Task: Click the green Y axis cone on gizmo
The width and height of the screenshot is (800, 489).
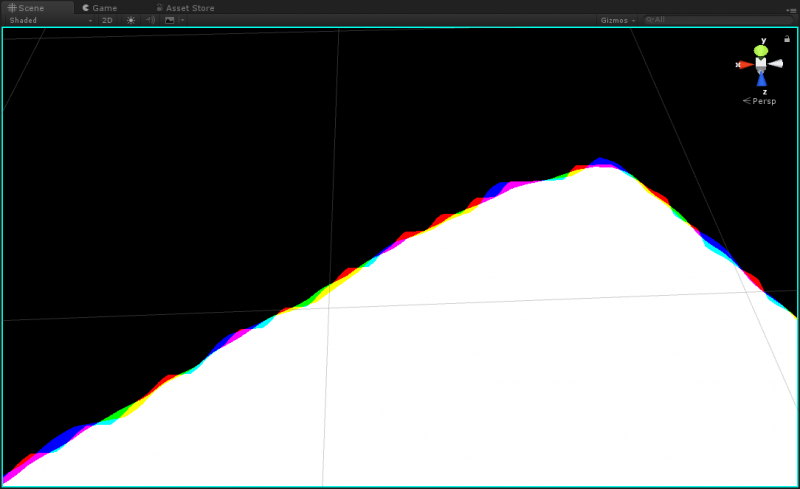Action: coord(761,50)
